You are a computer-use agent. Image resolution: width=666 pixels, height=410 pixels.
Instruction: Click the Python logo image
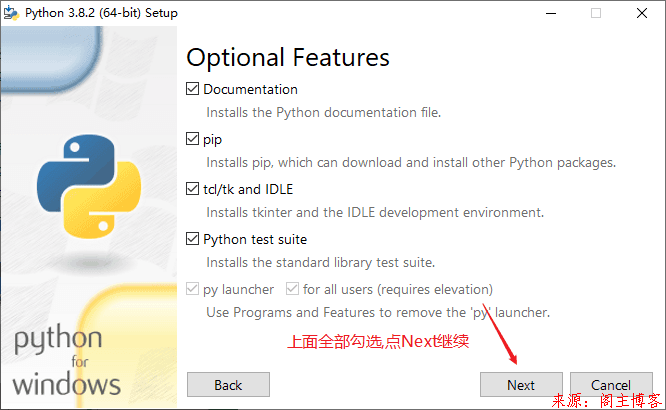tap(89, 186)
